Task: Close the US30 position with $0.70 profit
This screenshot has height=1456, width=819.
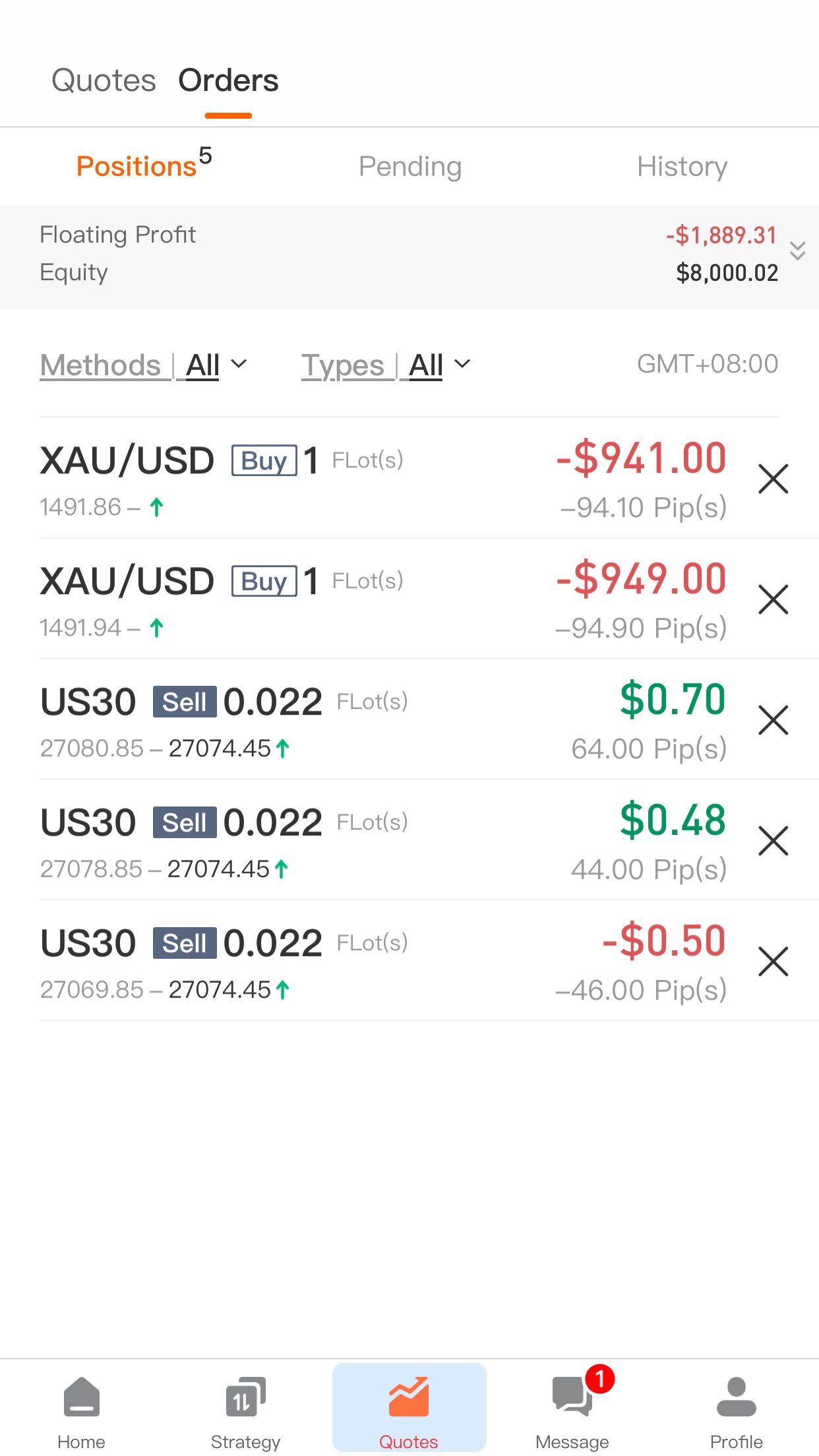Action: coord(773,720)
